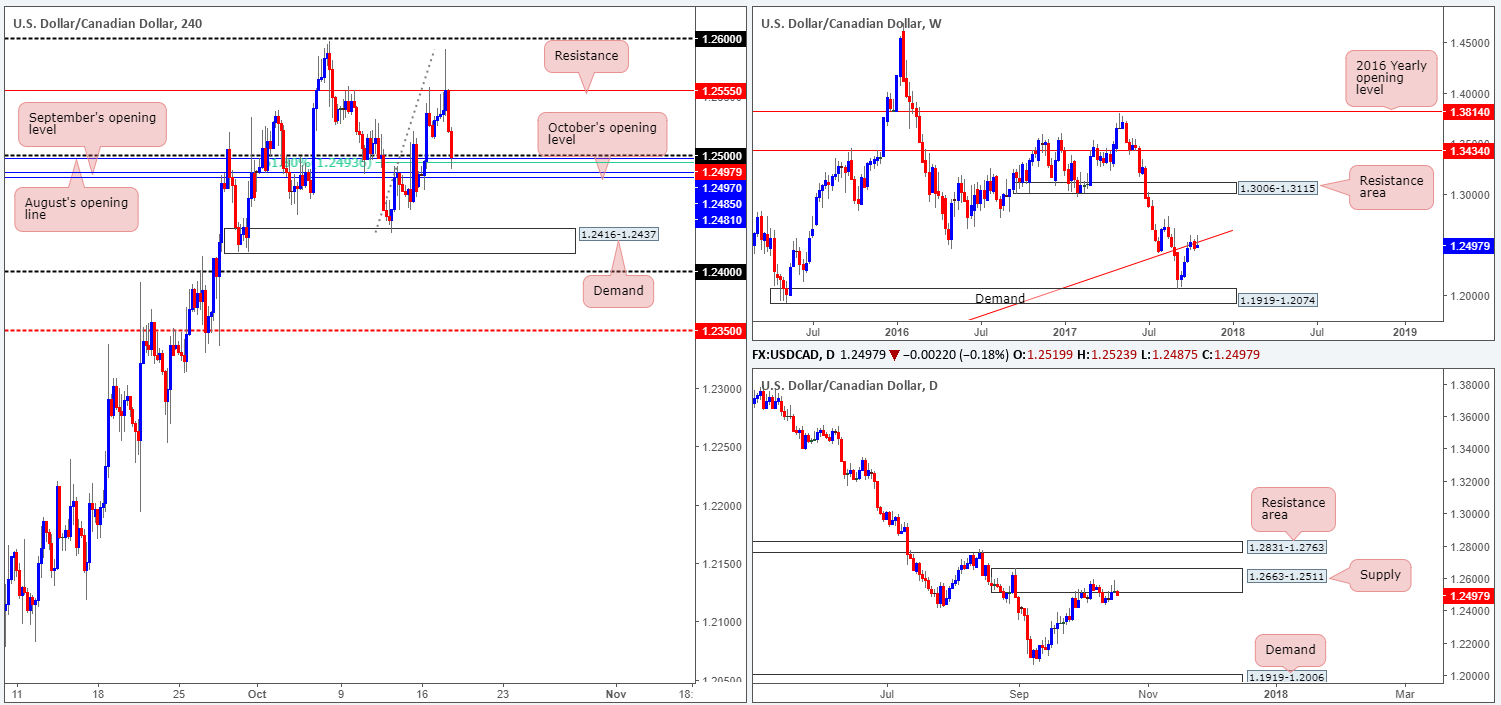This screenshot has width=1501, height=705.
Task: Click the 'Sep' marker on the daily time axis
Action: tap(1019, 692)
